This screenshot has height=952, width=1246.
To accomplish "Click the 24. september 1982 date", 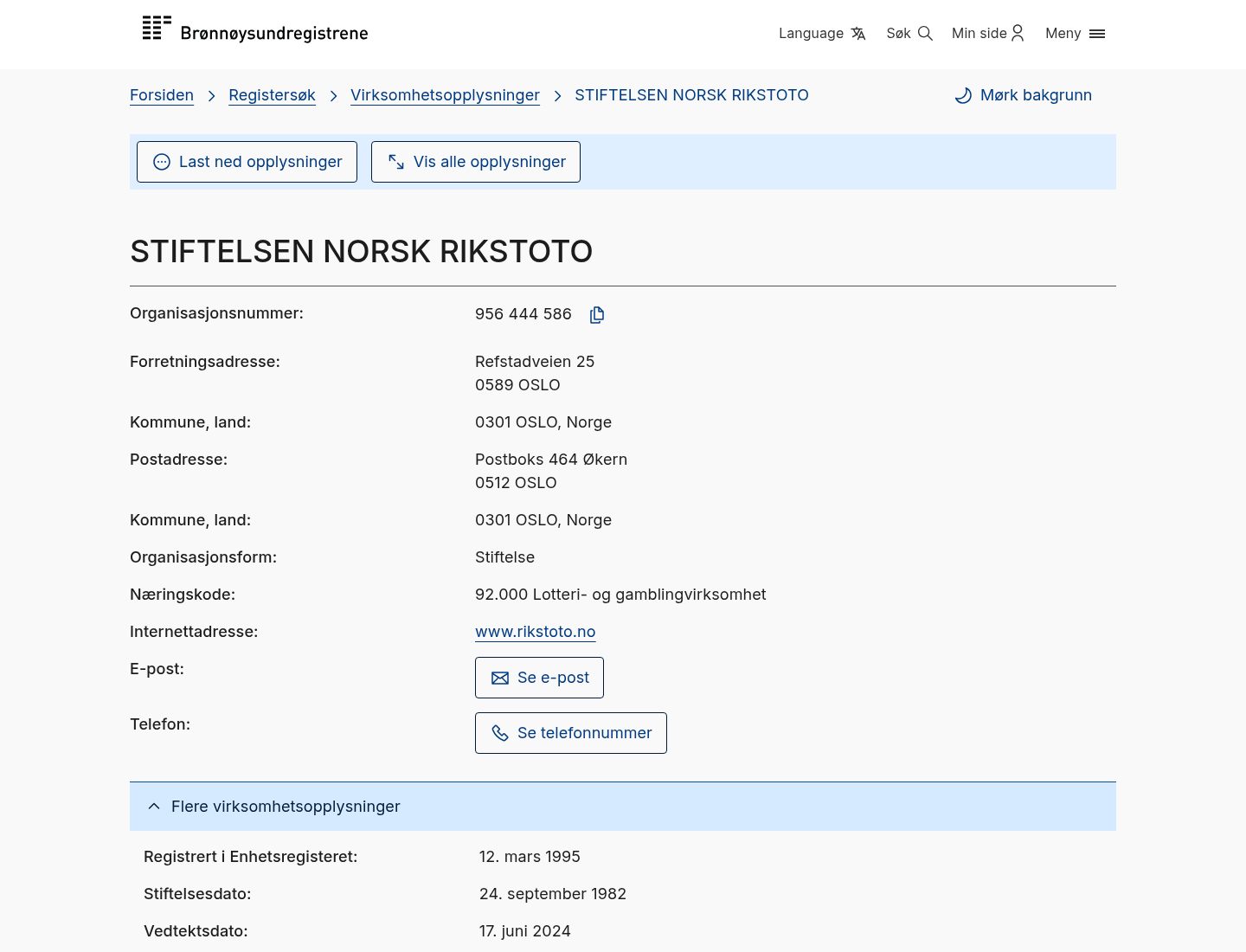I will [x=553, y=894].
